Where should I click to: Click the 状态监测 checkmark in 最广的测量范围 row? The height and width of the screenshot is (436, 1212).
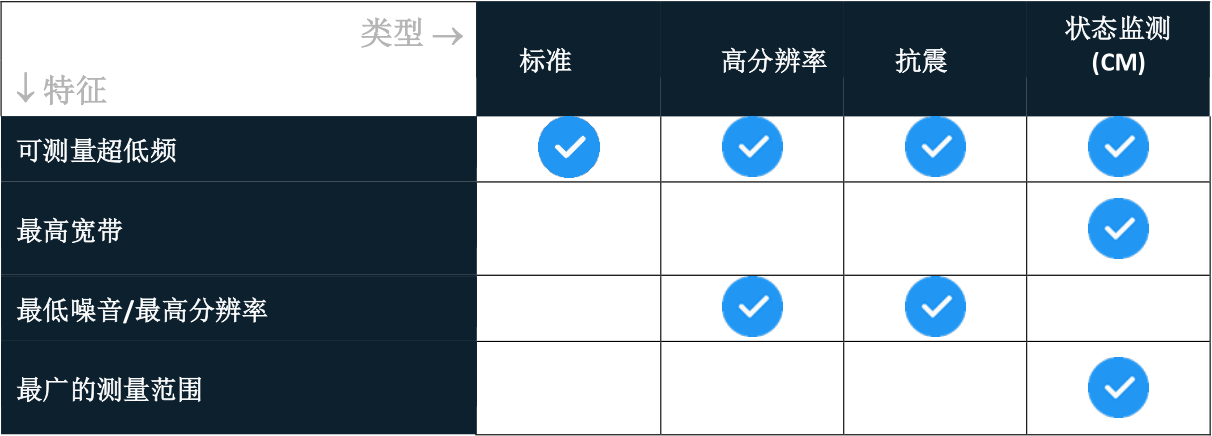pyautogui.click(x=1118, y=388)
